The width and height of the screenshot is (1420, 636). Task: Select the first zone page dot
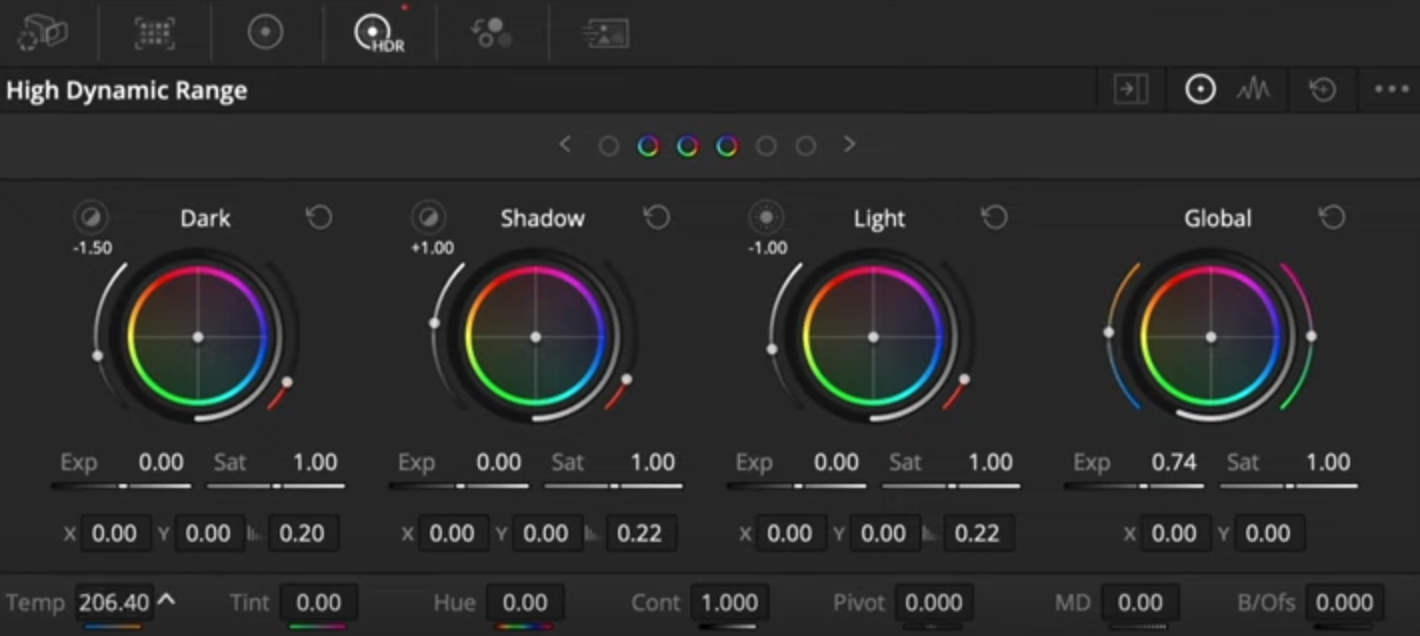click(x=608, y=147)
